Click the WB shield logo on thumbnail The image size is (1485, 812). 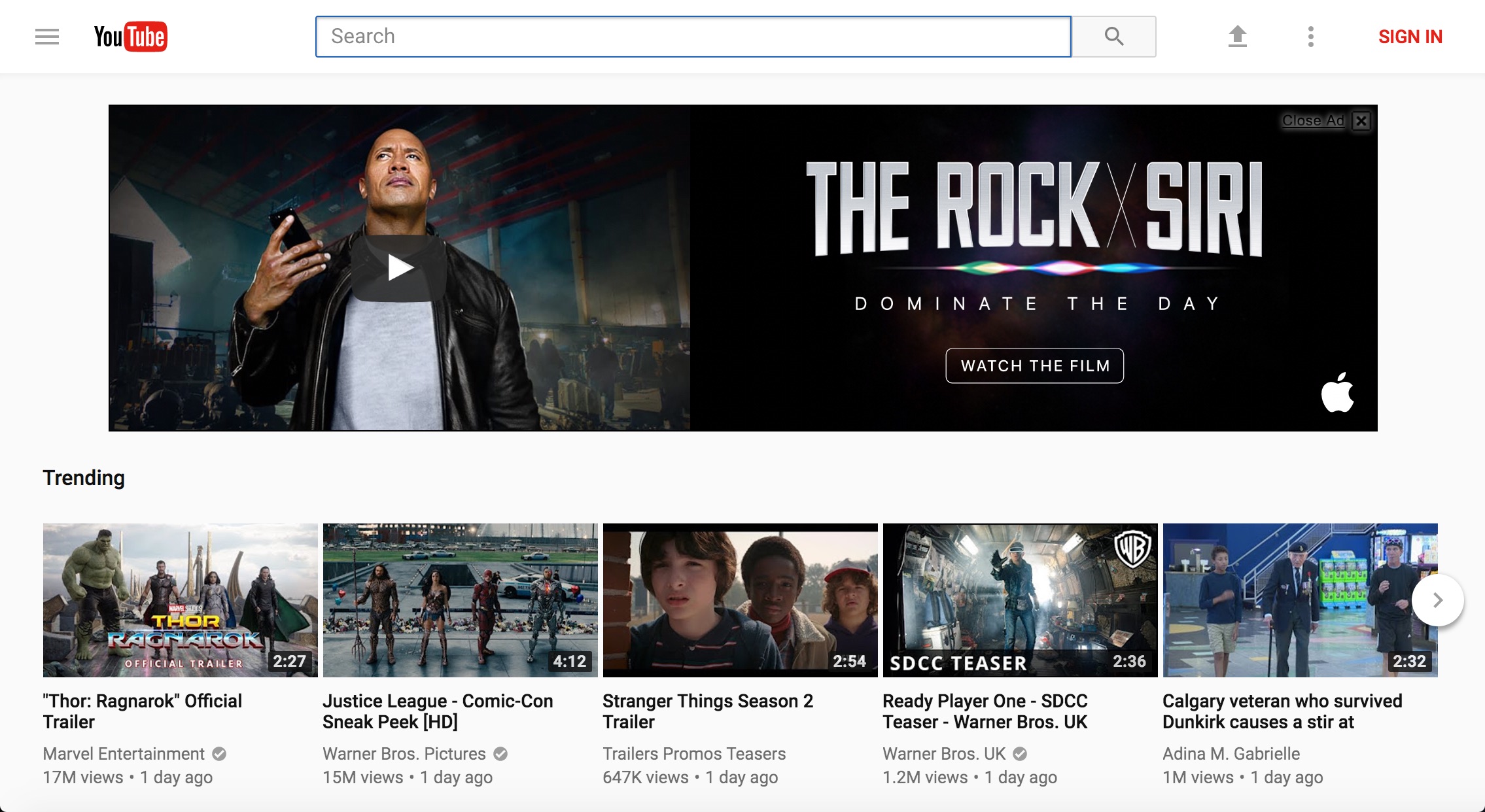point(1133,549)
